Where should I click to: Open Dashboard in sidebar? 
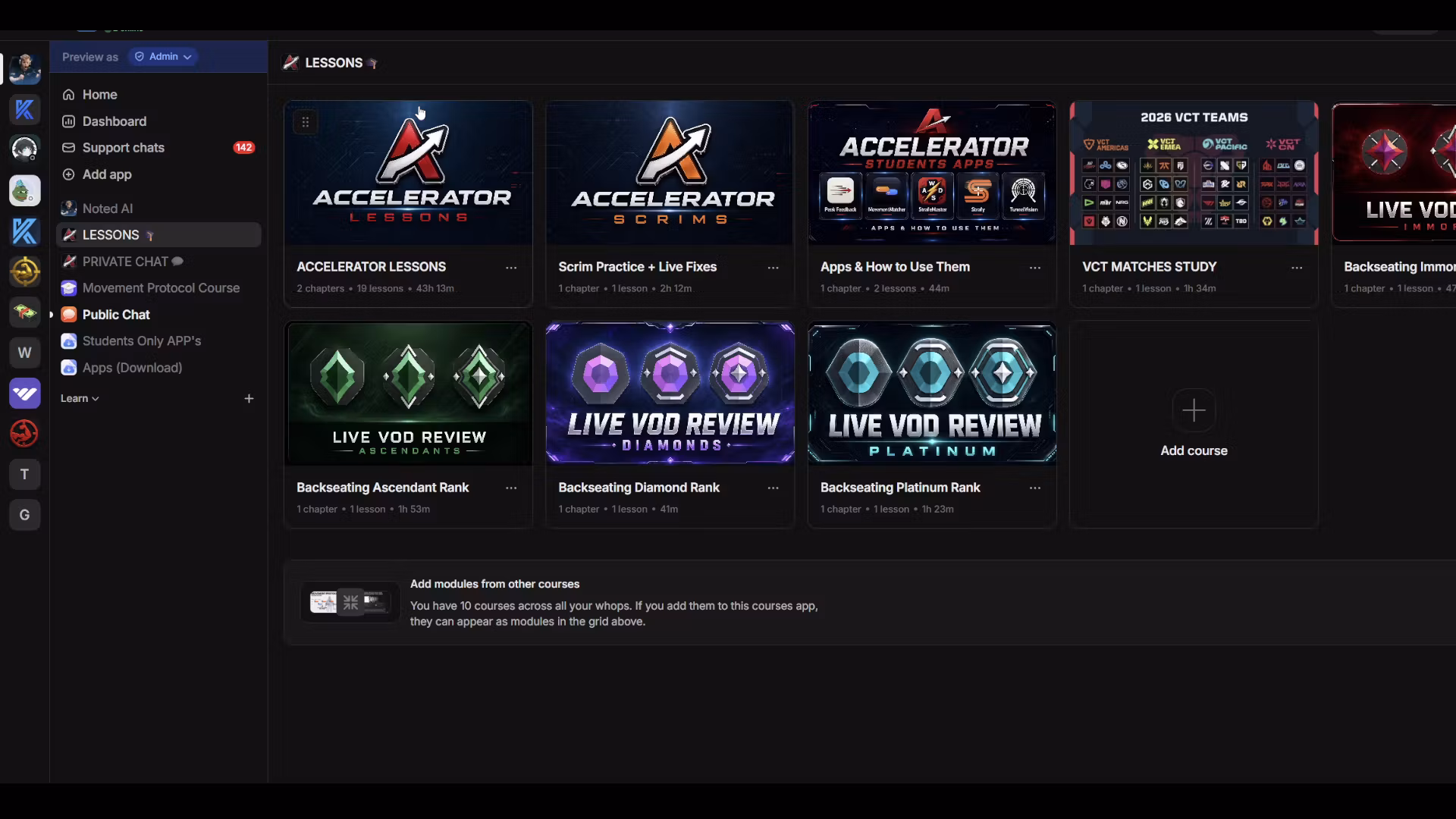[158, 121]
